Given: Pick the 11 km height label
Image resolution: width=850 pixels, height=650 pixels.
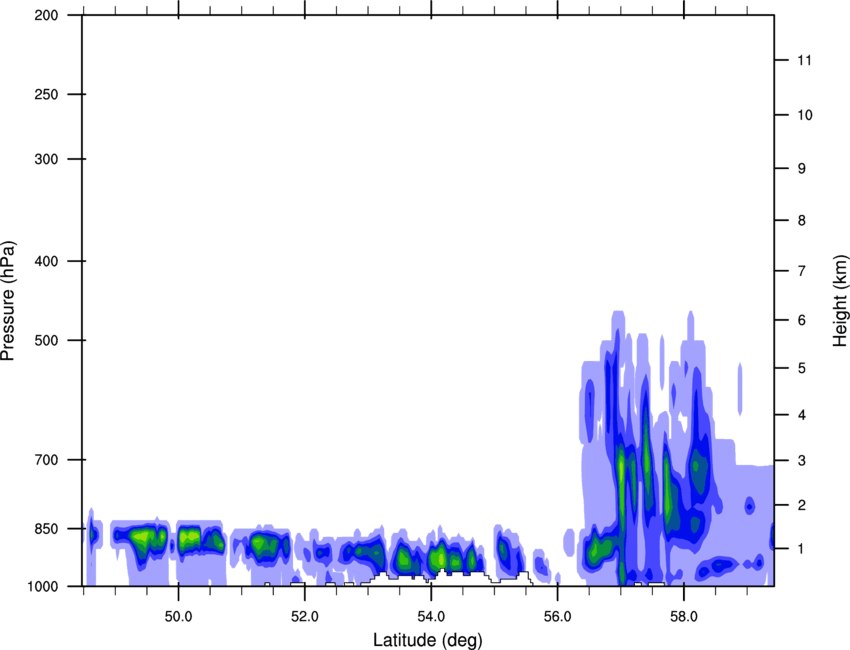Looking at the screenshot, I should coord(804,60).
